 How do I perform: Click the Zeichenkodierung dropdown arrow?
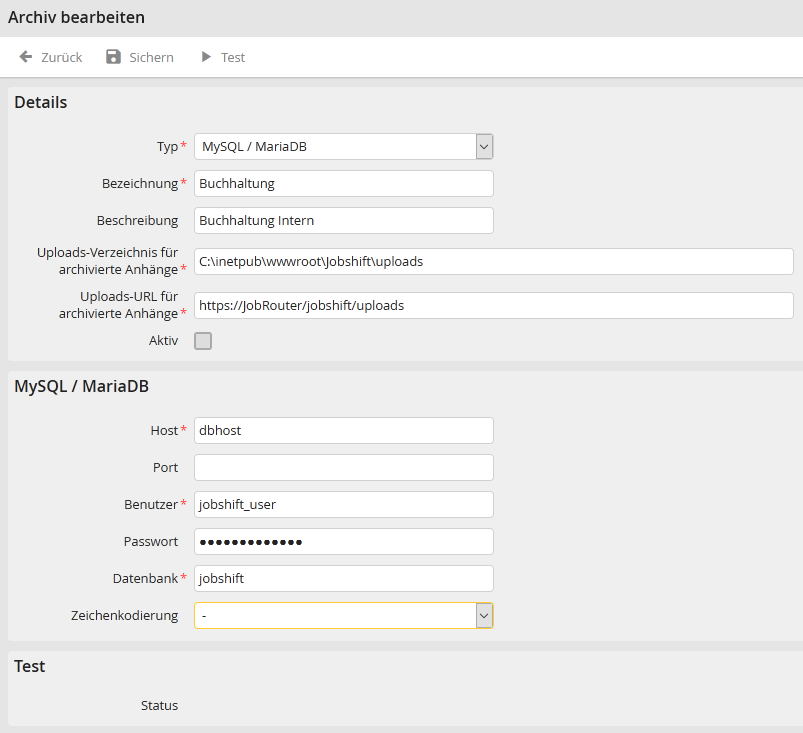click(484, 616)
